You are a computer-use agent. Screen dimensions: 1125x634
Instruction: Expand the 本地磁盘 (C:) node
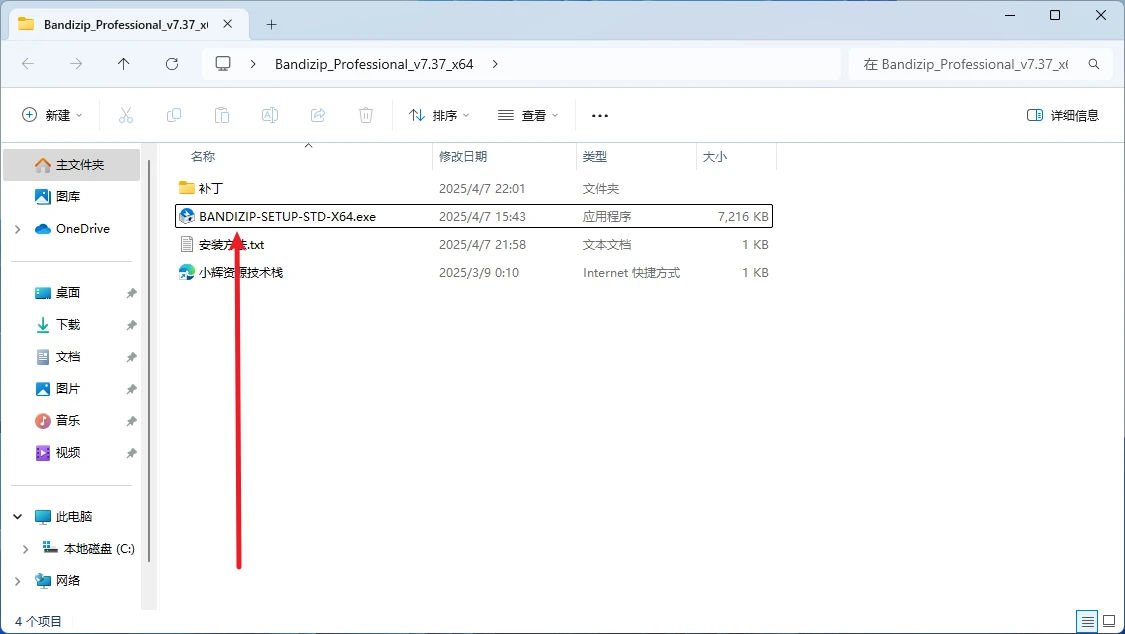26,549
